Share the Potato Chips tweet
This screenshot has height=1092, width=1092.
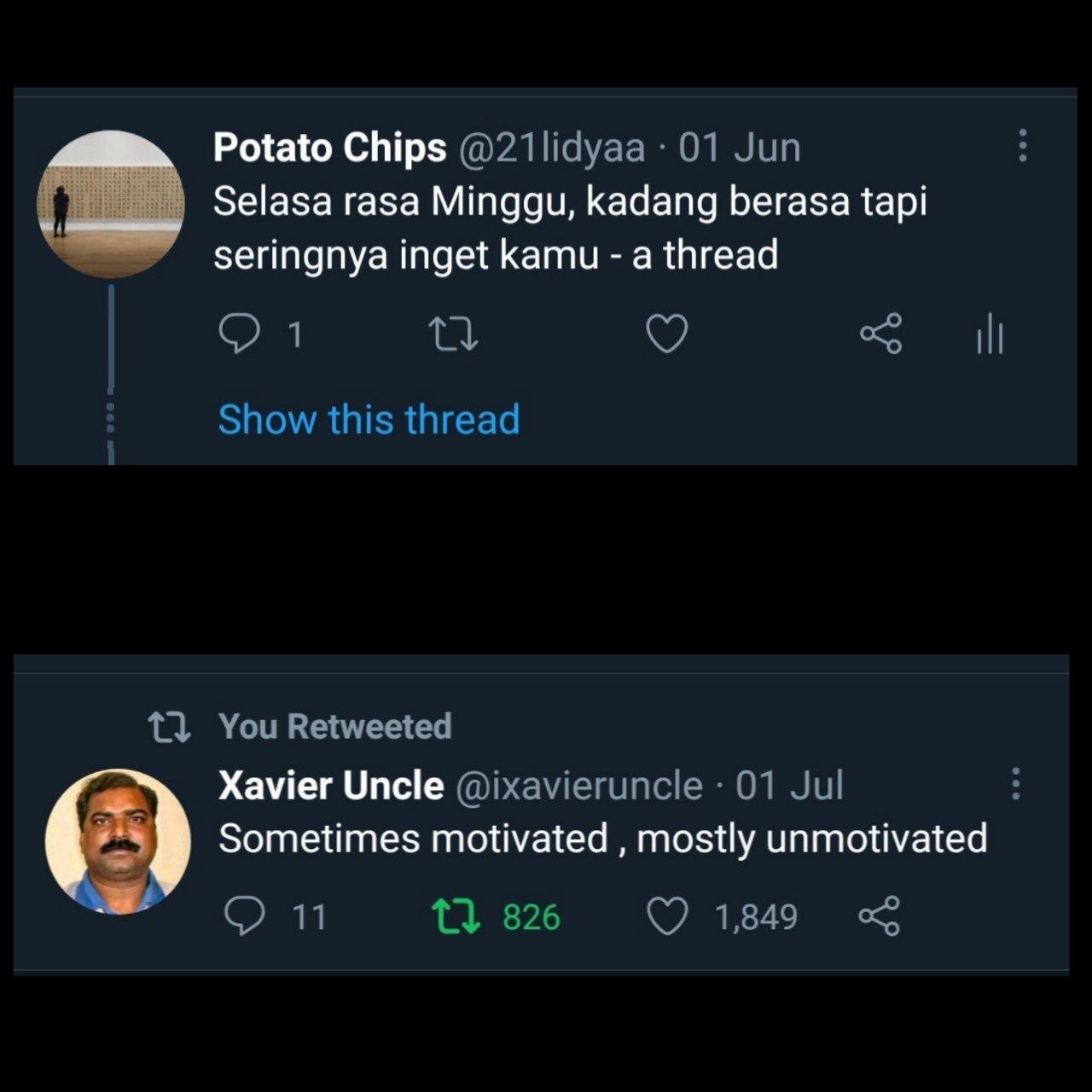pos(880,334)
